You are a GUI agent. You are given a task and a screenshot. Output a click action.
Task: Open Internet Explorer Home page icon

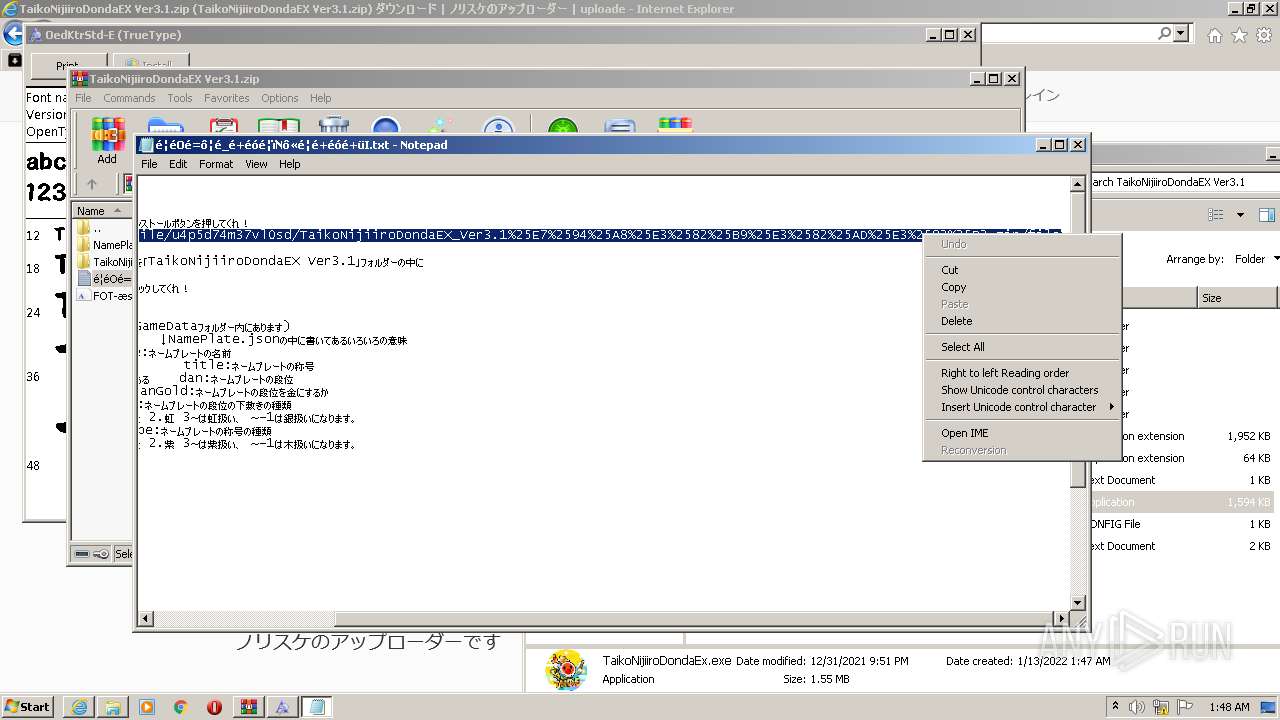pyautogui.click(x=1214, y=35)
